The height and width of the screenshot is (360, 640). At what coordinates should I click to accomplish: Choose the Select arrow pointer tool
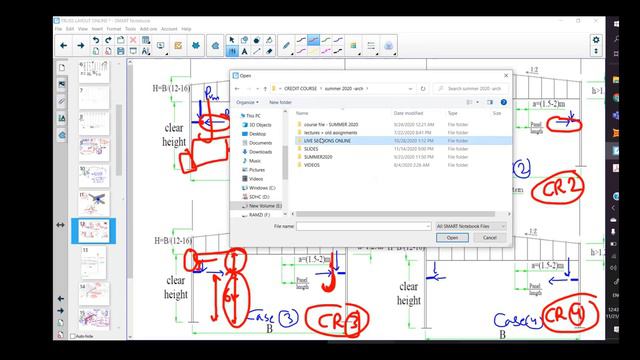point(232,40)
